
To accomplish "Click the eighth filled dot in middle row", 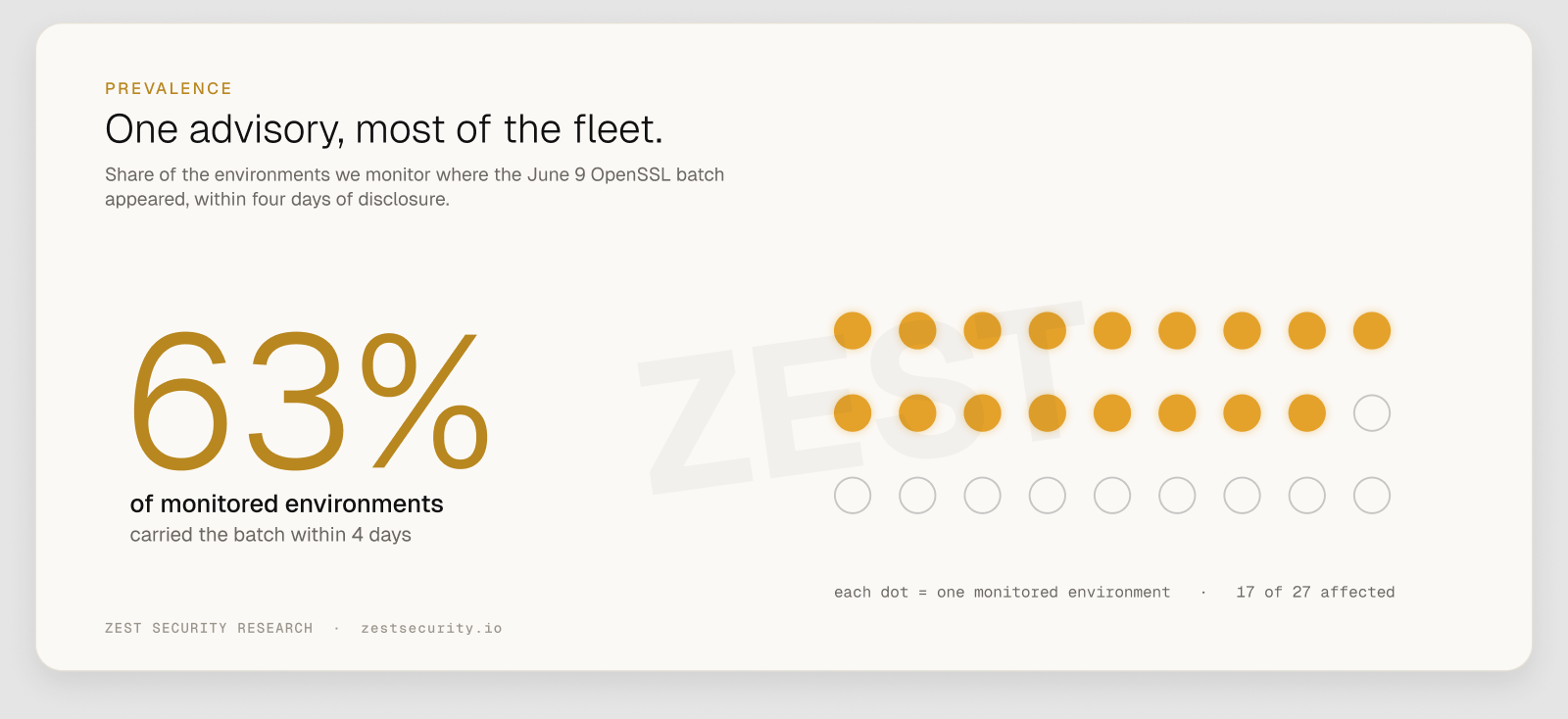I will click(1307, 413).
